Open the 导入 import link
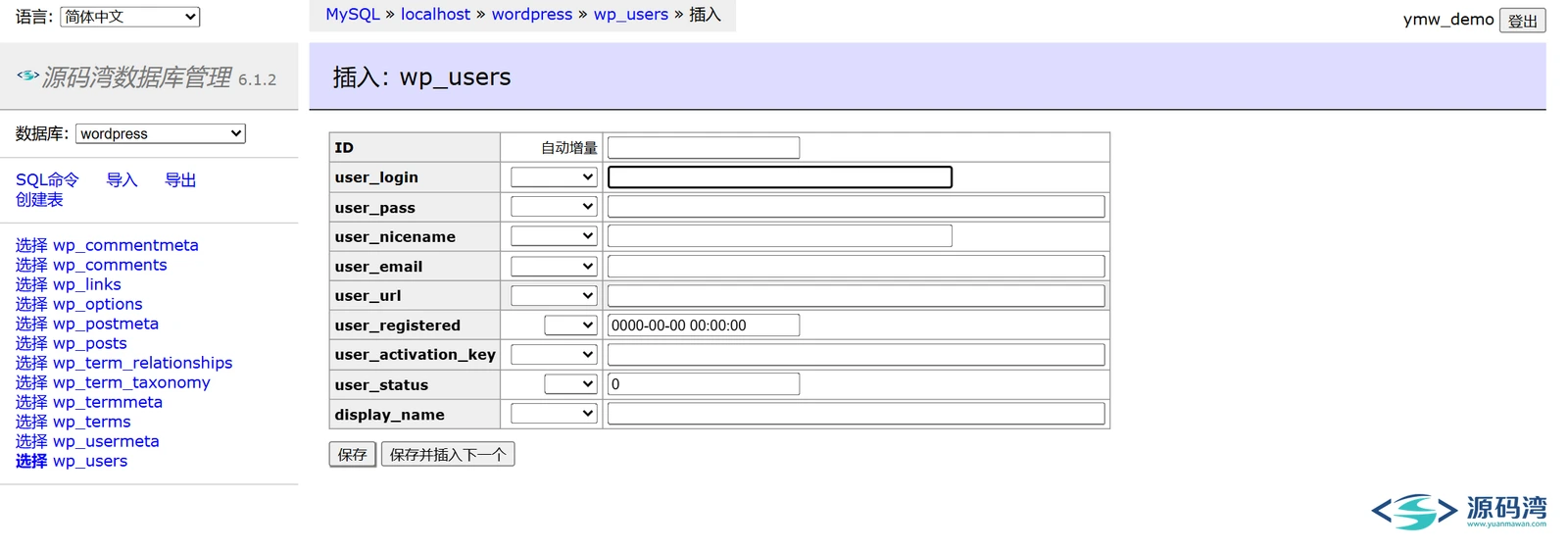 click(122, 180)
